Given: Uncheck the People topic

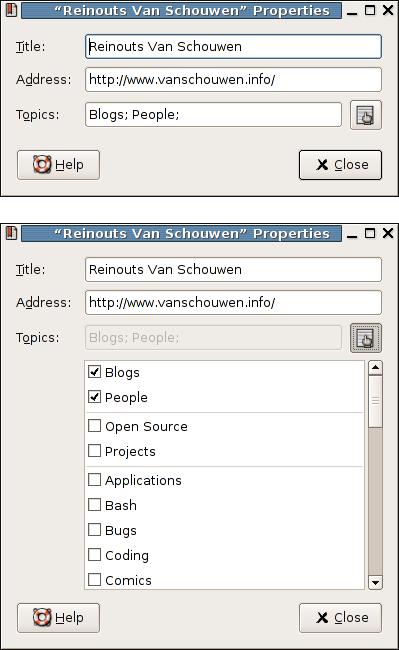Looking at the screenshot, I should pyautogui.click(x=94, y=397).
